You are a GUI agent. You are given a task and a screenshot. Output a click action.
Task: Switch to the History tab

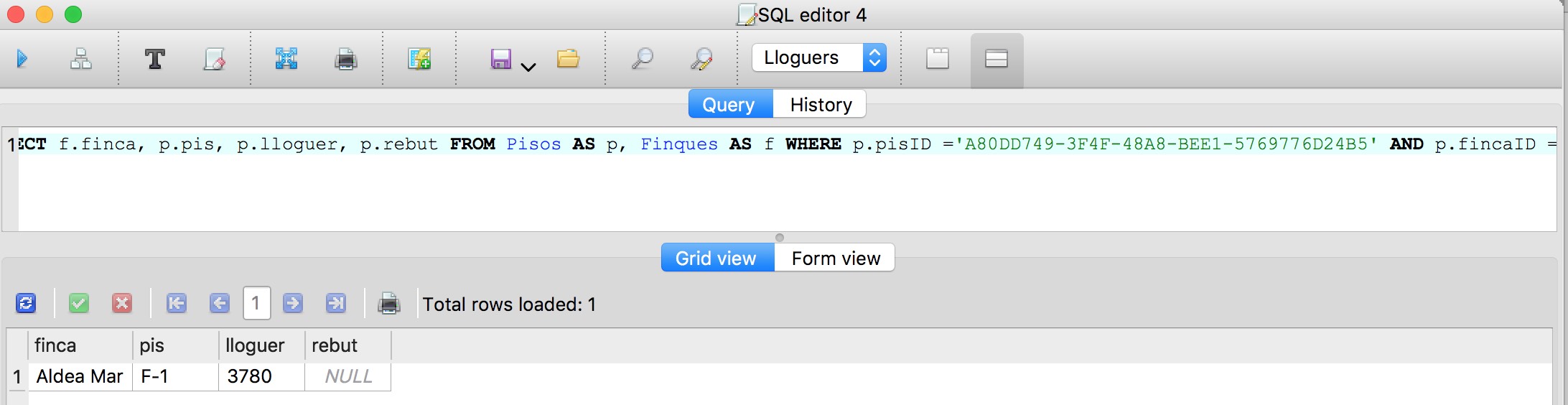[x=820, y=104]
